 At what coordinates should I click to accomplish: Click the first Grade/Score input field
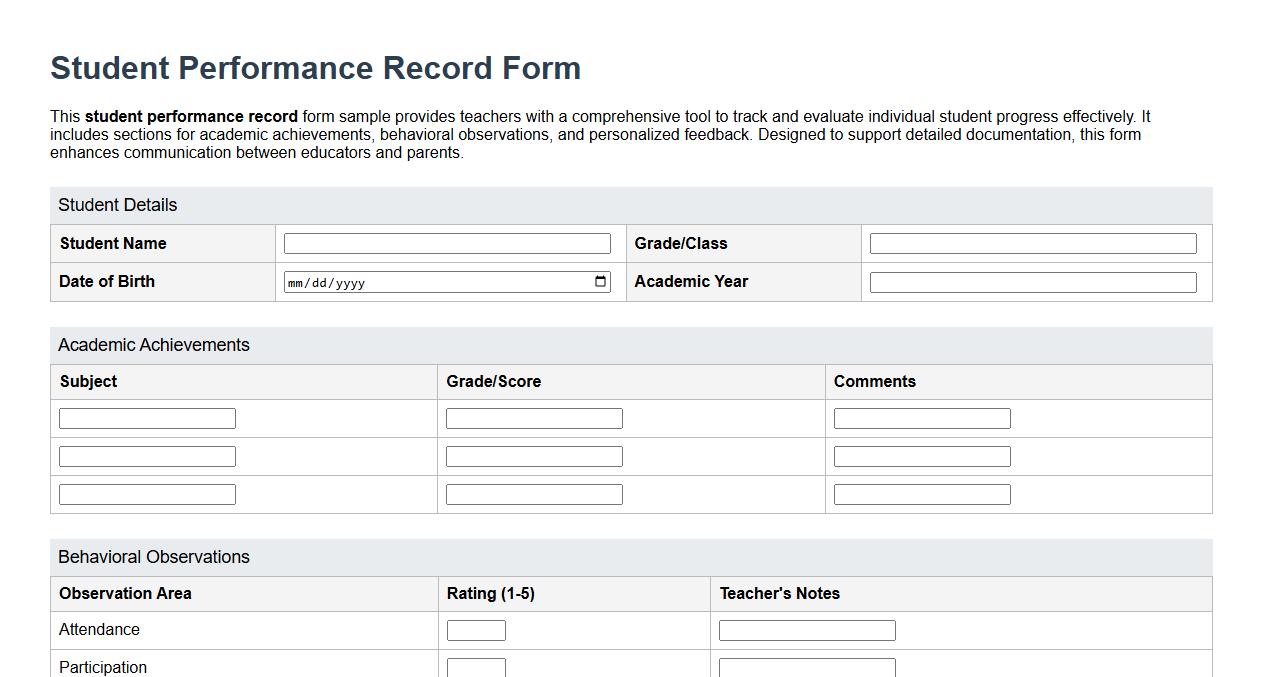pyautogui.click(x=534, y=417)
